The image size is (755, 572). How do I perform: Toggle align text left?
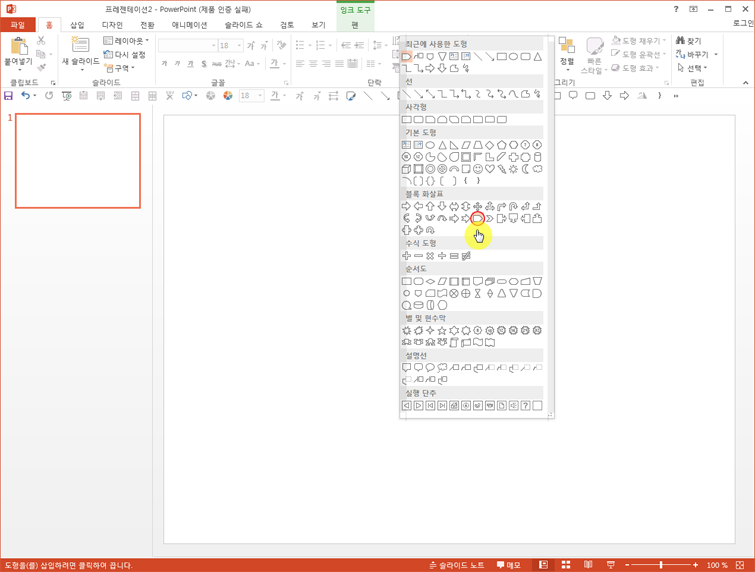point(300,64)
